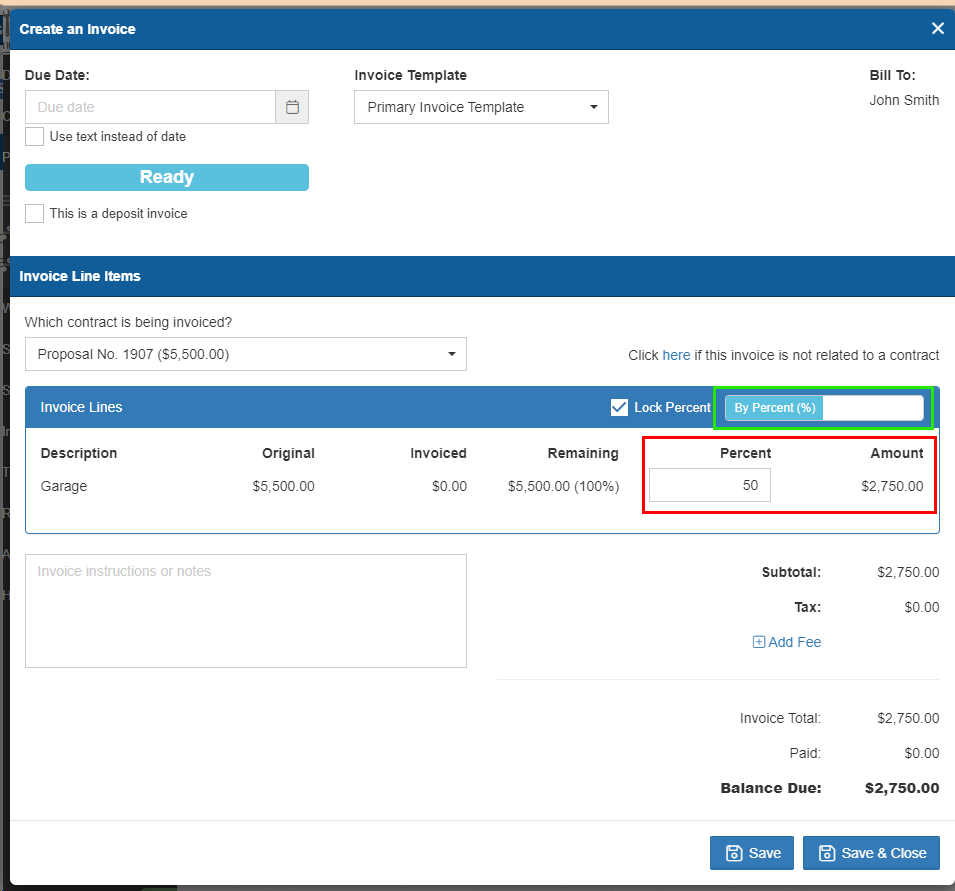Uncheck the Lock Percent checkbox
Screen dimensions: 955x891
(620, 407)
